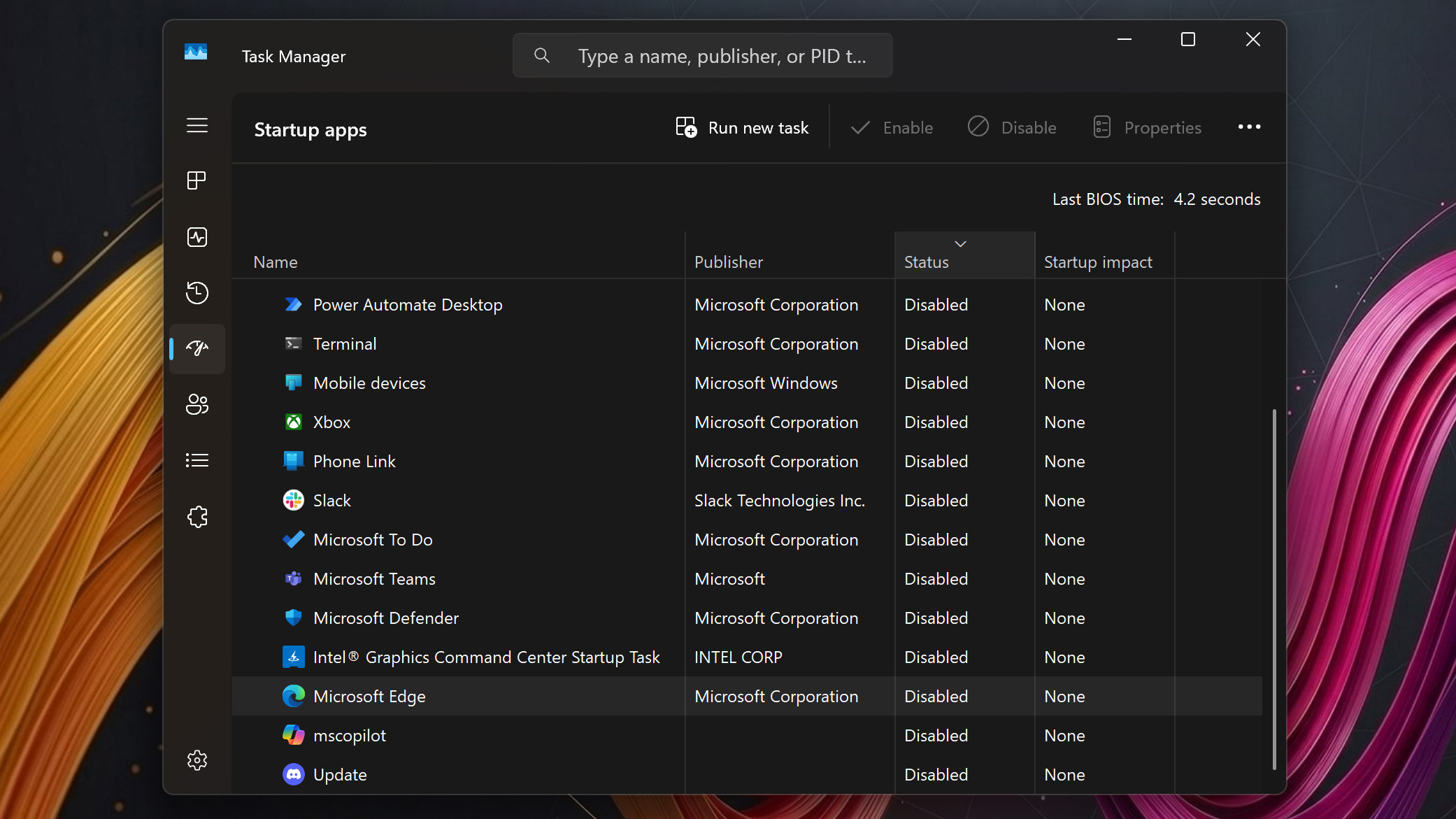Select the Terminal row name
The width and height of the screenshot is (1456, 819).
[345, 343]
